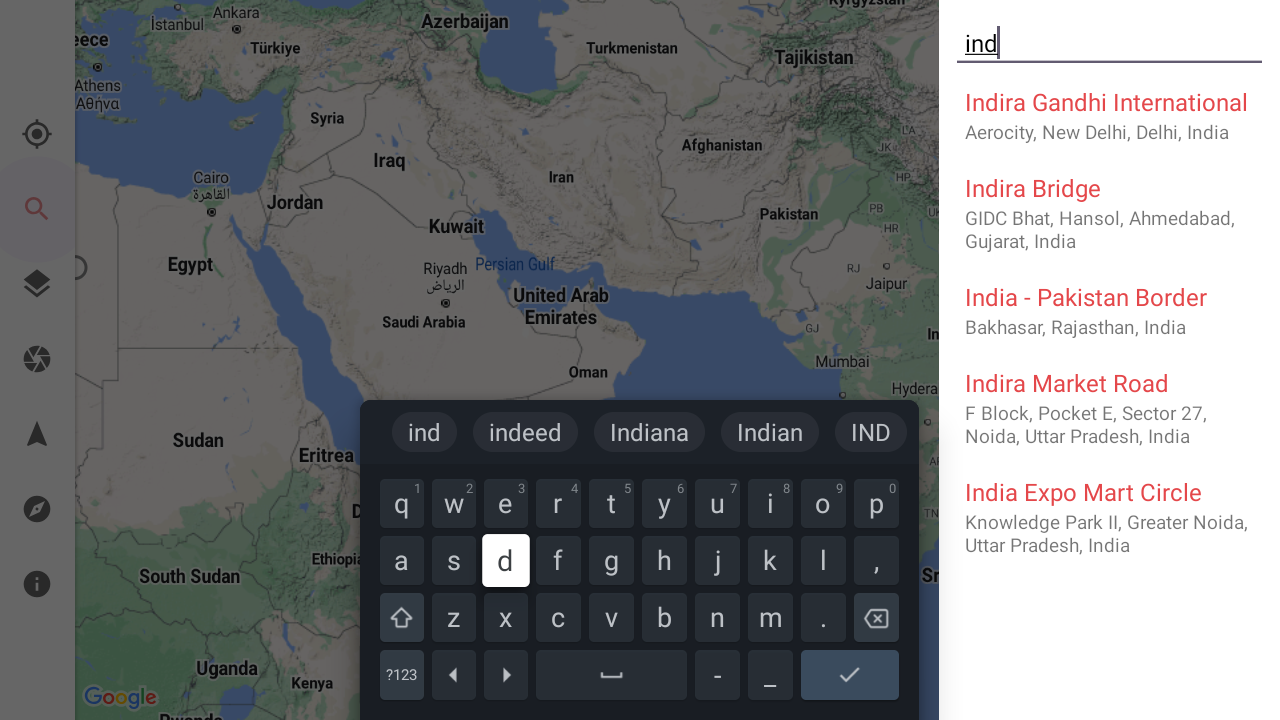Image resolution: width=1280 pixels, height=720 pixels.
Task: Tap the period key
Action: 823,618
